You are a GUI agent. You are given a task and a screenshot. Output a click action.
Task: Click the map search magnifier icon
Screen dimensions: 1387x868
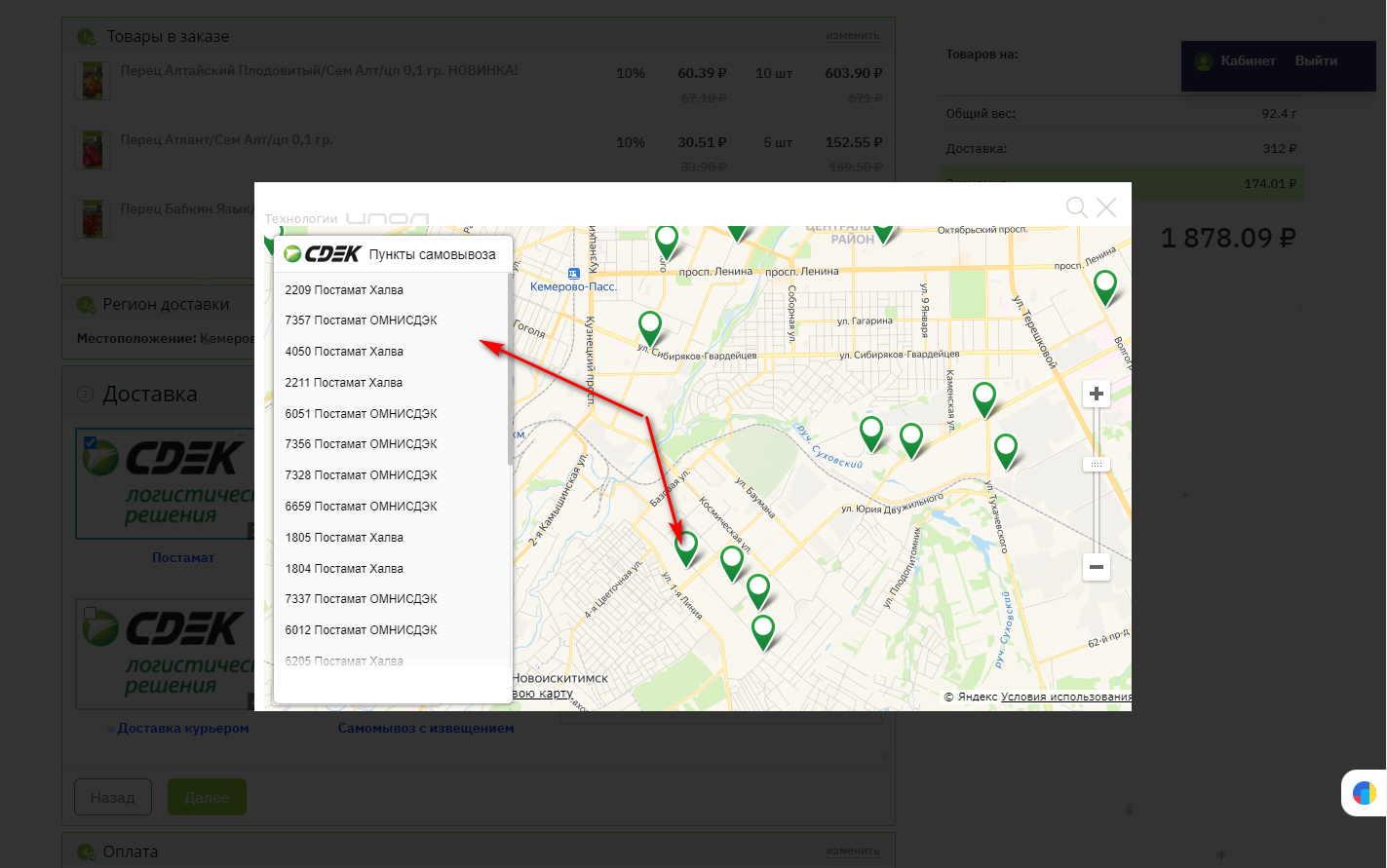(x=1076, y=207)
